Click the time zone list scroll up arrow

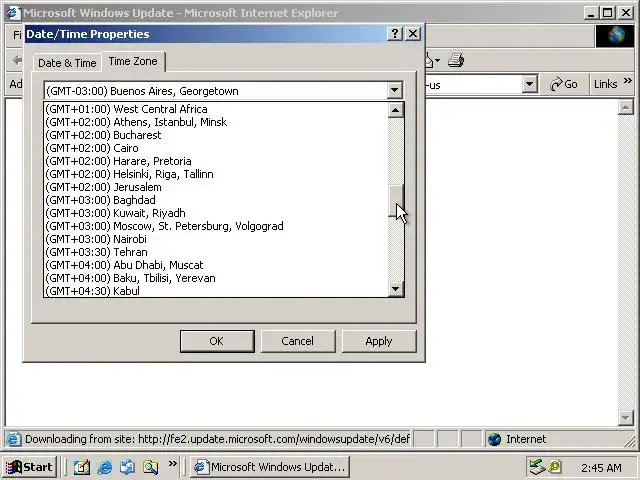pos(396,110)
